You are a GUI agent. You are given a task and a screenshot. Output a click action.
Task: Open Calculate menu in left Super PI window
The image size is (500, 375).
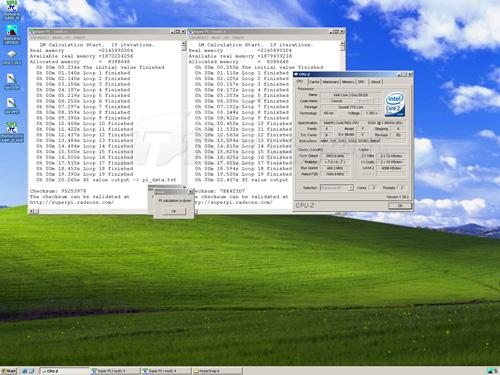point(39,38)
